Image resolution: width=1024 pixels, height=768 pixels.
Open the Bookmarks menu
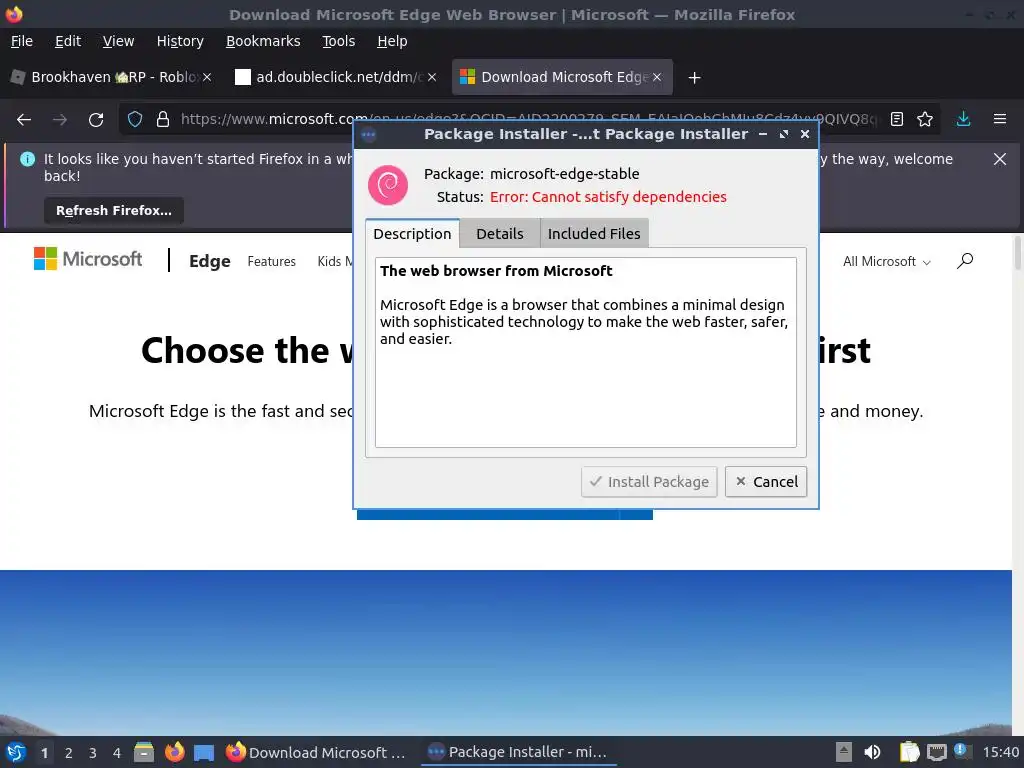[263, 41]
